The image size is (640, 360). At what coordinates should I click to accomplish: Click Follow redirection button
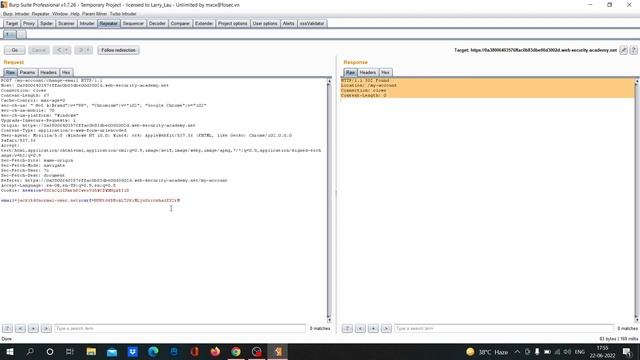(x=118, y=50)
